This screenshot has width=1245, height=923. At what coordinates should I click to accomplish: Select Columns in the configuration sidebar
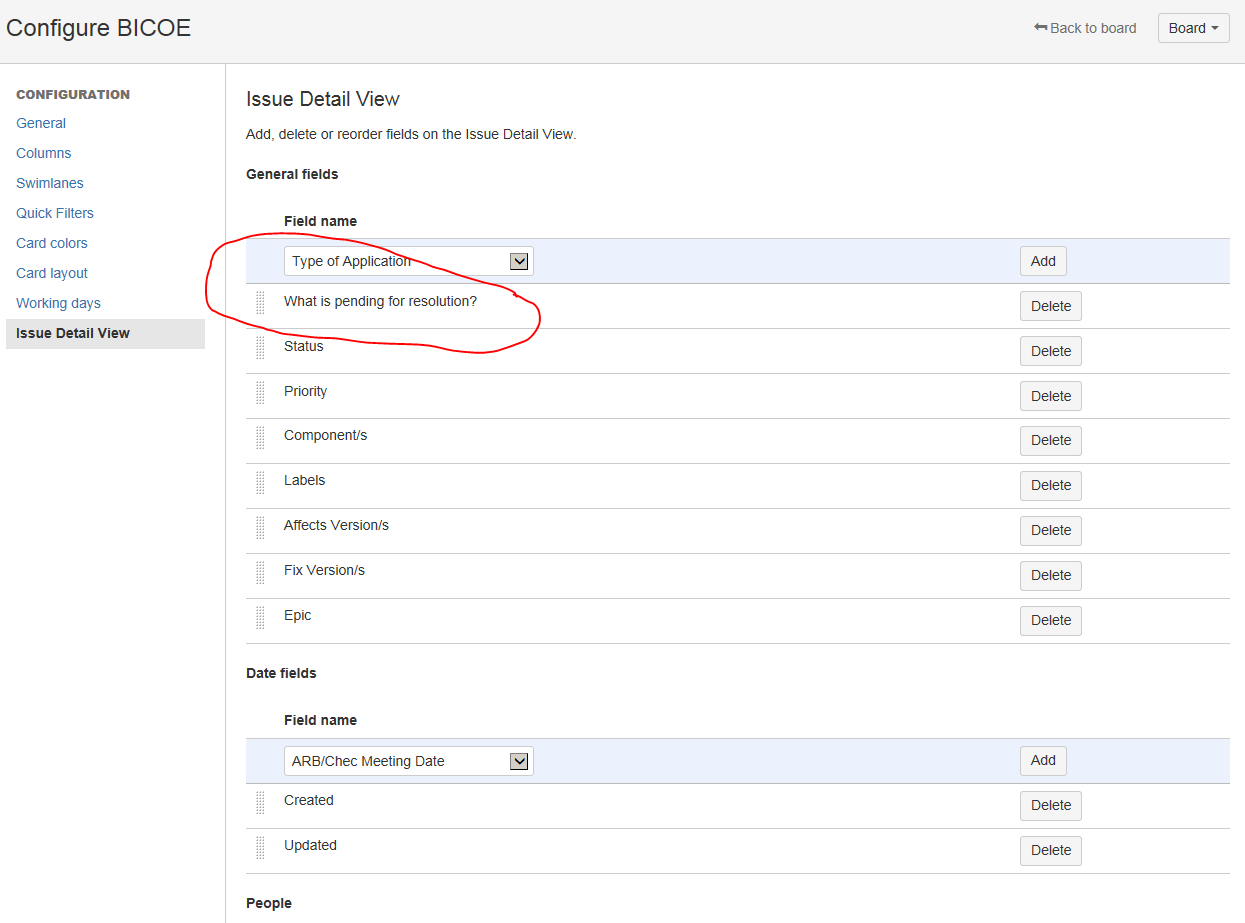pyautogui.click(x=43, y=152)
